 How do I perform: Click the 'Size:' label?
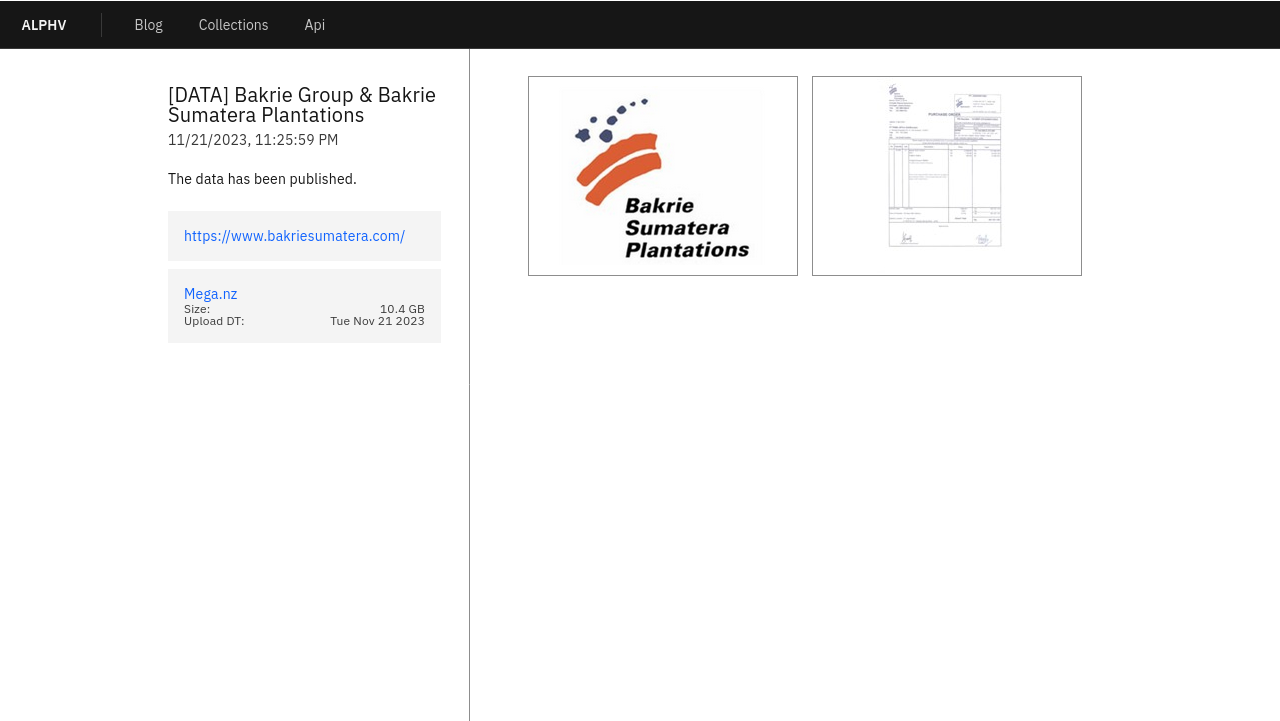197,309
